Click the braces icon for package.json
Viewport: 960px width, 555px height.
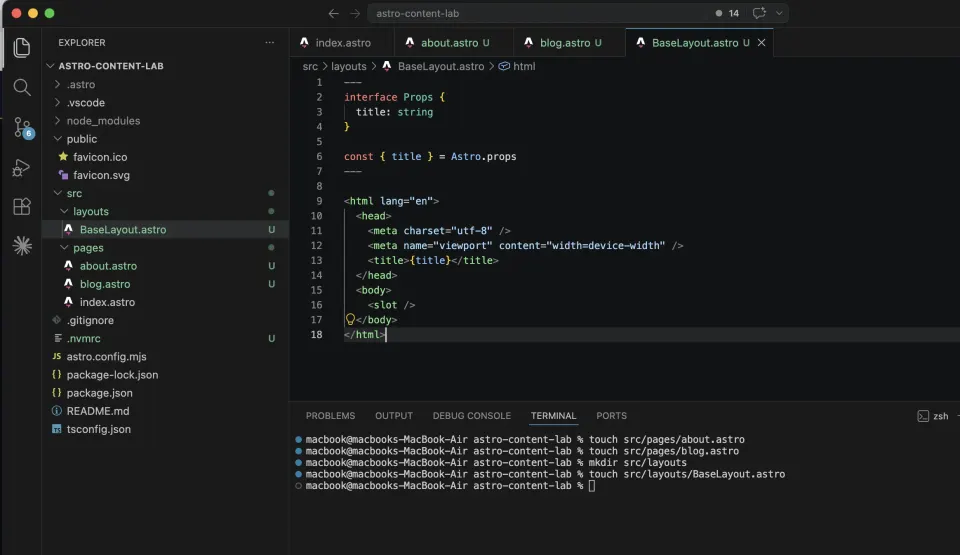[56, 393]
